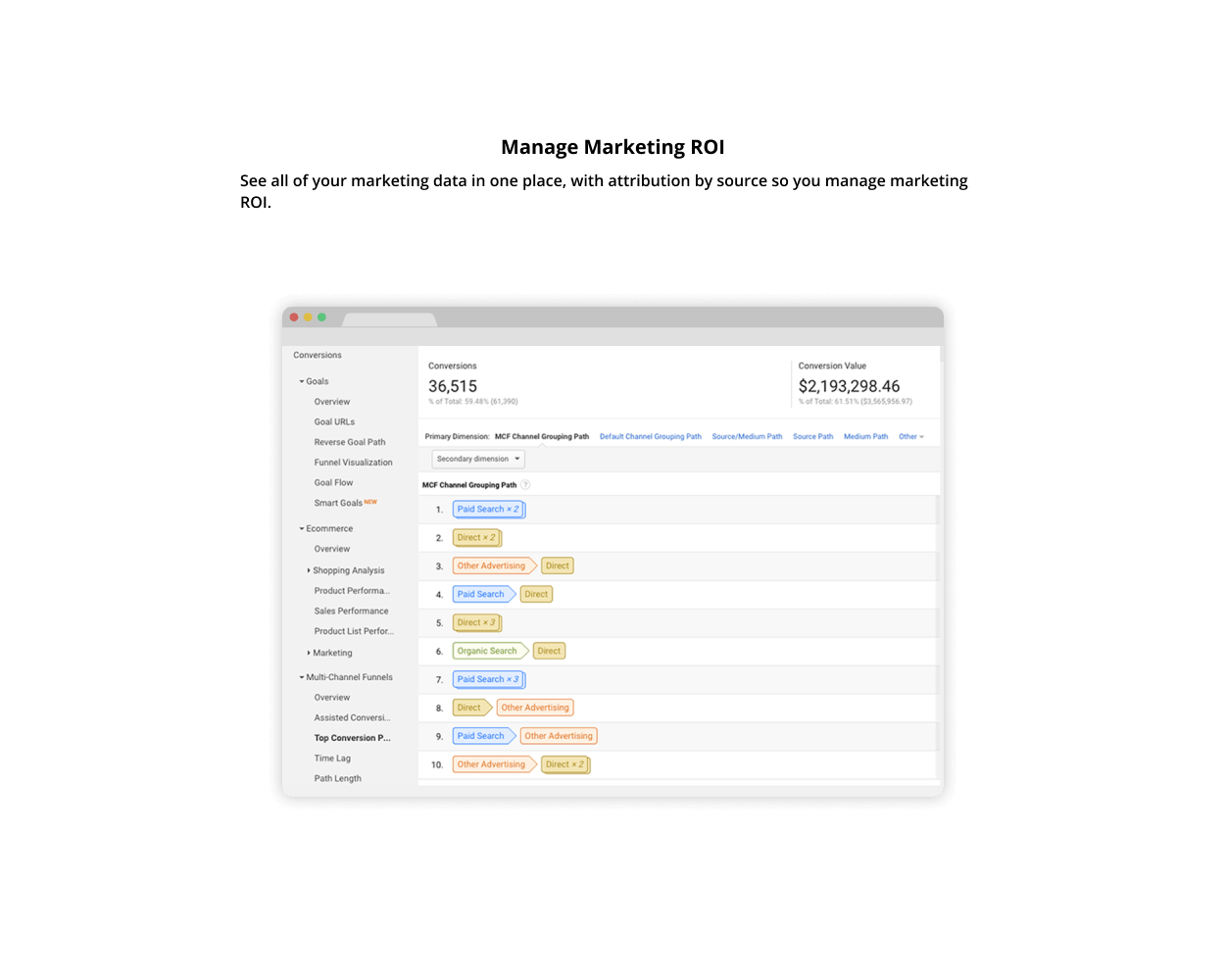
Task: Select MCF Channel Grouping Path dimension
Action: coord(542,437)
